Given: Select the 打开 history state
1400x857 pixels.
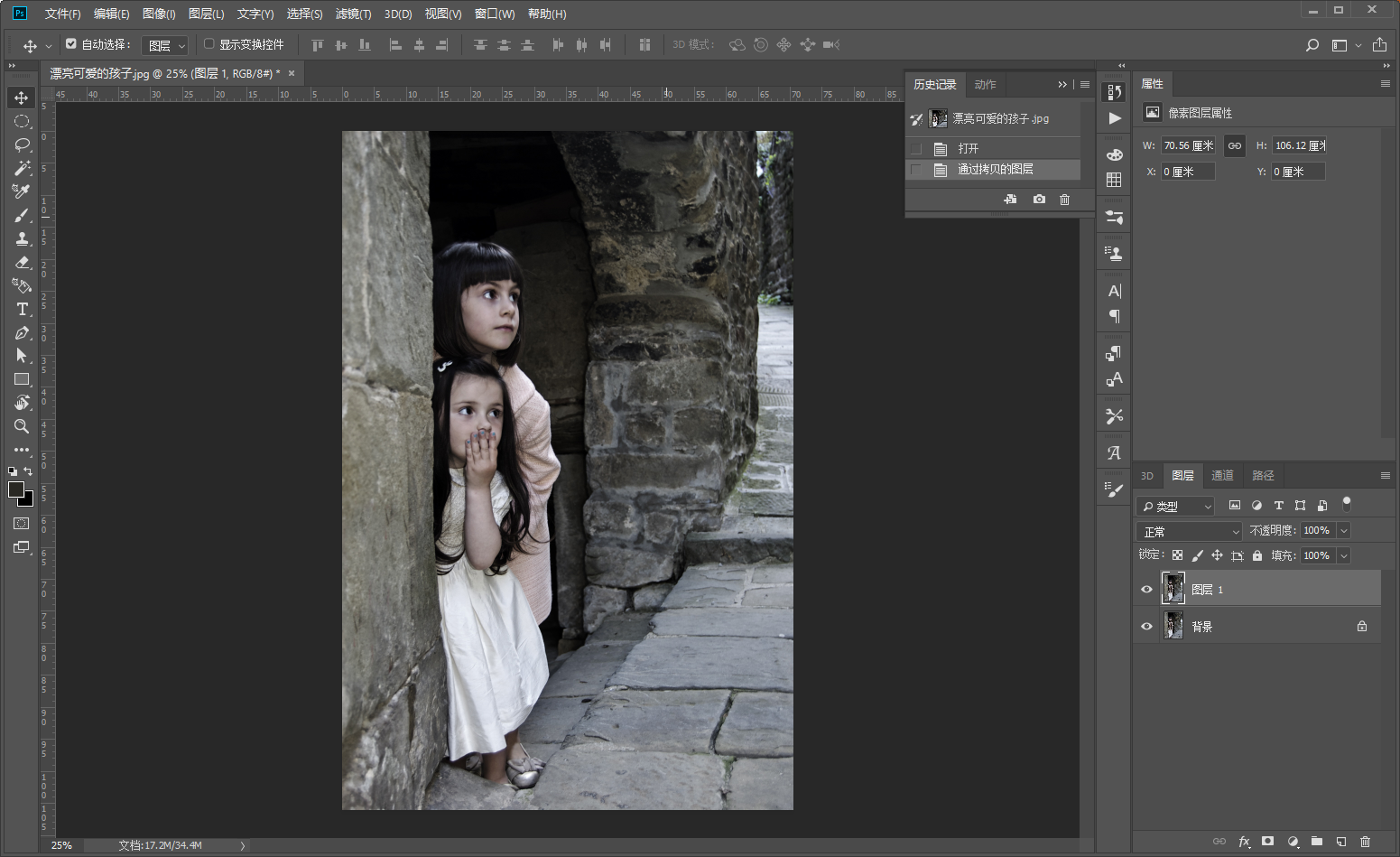Looking at the screenshot, I should click(969, 148).
